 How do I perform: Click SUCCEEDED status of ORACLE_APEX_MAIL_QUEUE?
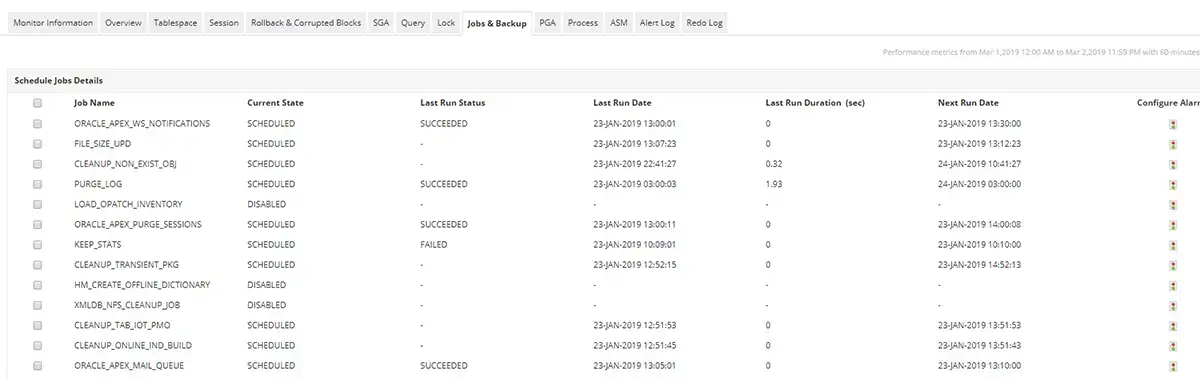[444, 366]
